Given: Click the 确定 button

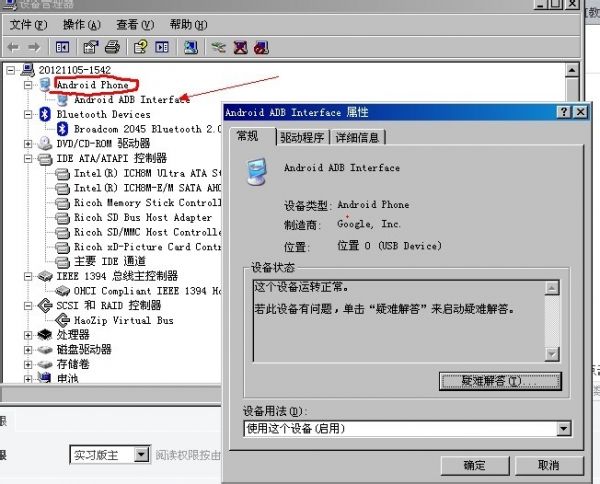Looking at the screenshot, I should [x=475, y=465].
